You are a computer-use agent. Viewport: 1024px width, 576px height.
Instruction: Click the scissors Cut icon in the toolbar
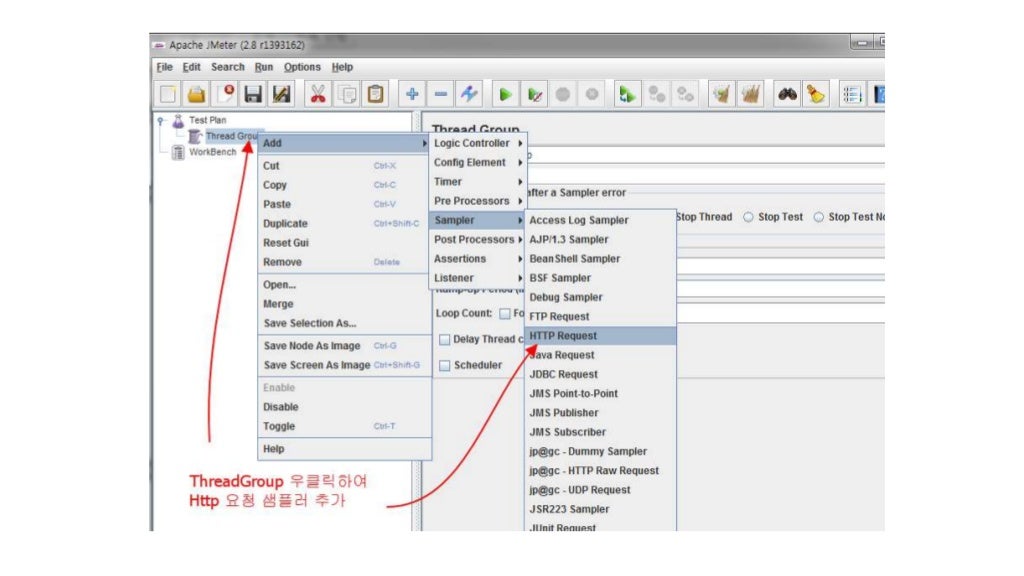318,95
